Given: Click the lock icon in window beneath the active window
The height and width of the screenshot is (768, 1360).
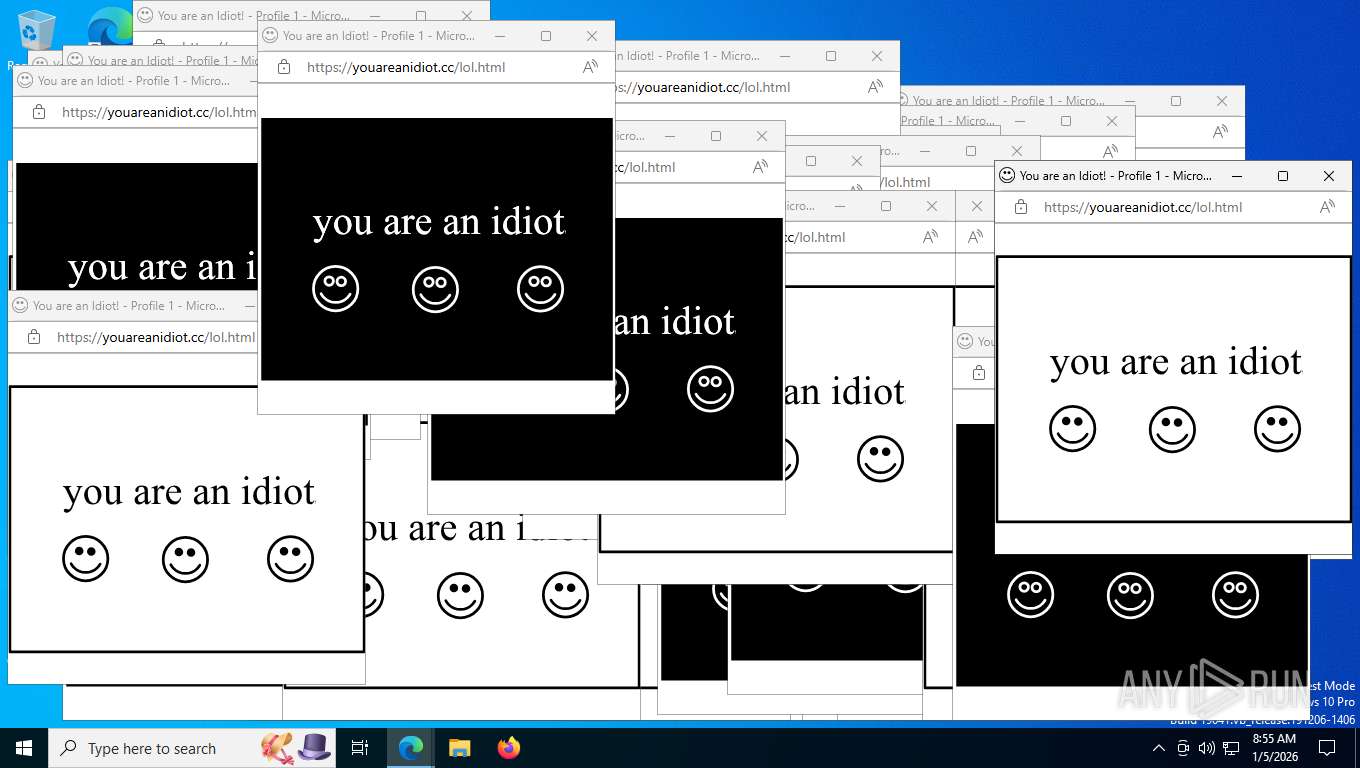Looking at the screenshot, I should pyautogui.click(x=979, y=372).
